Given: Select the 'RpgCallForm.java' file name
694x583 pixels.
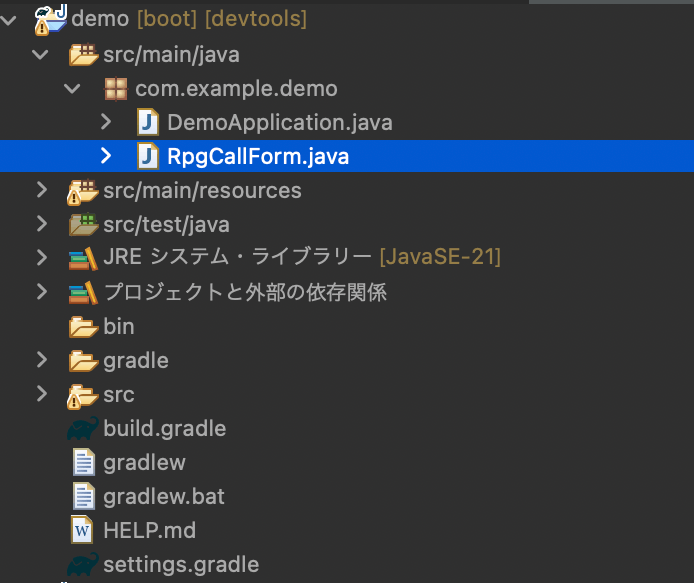Looking at the screenshot, I should click(258, 157).
